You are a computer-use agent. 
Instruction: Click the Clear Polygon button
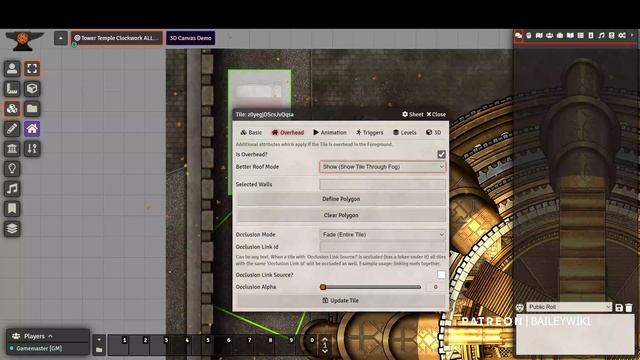click(341, 215)
